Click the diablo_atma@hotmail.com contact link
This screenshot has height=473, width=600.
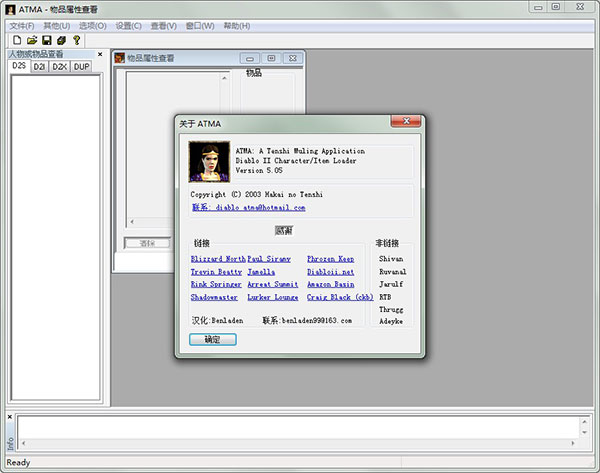[x=248, y=208]
